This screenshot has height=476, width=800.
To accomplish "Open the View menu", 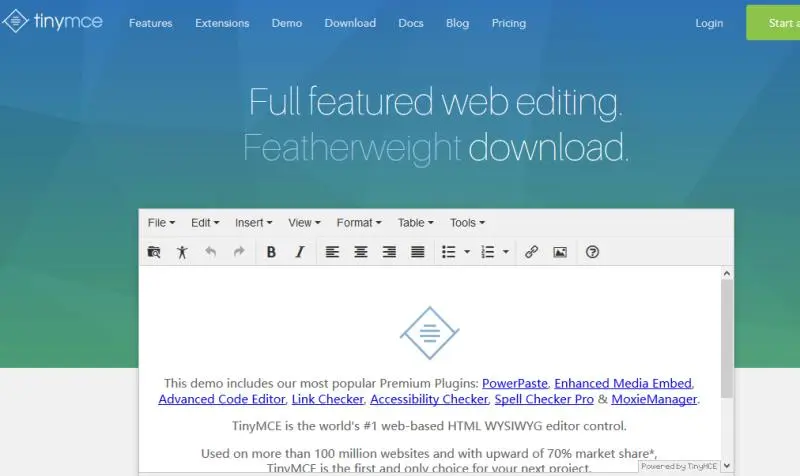I will coord(304,223).
